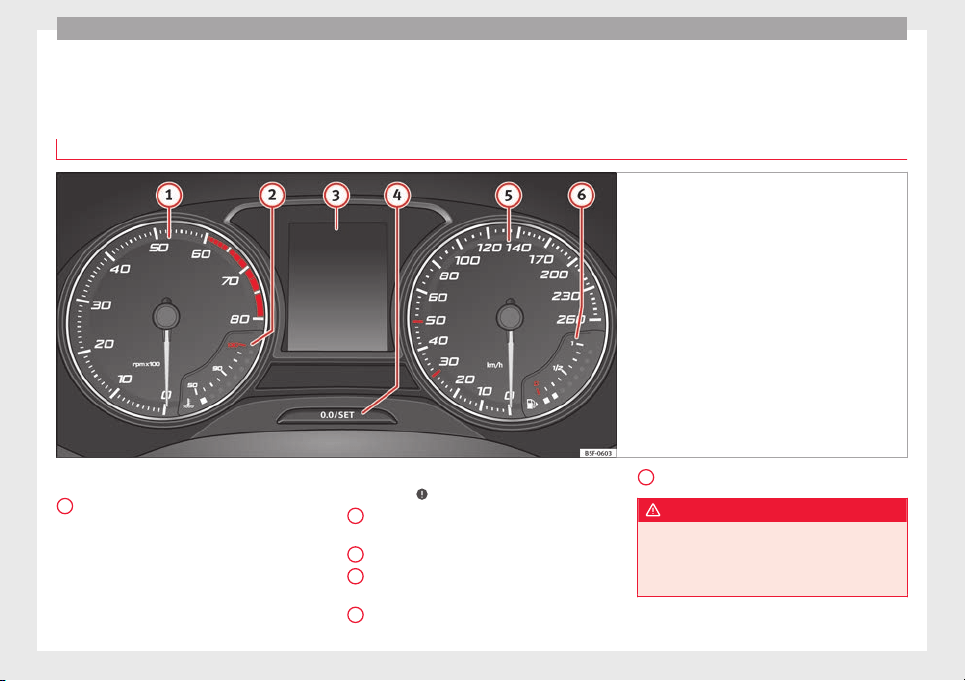This screenshot has height=681, width=965.
Task: Click the coolant temperature thermometer icon
Action: tap(188, 404)
